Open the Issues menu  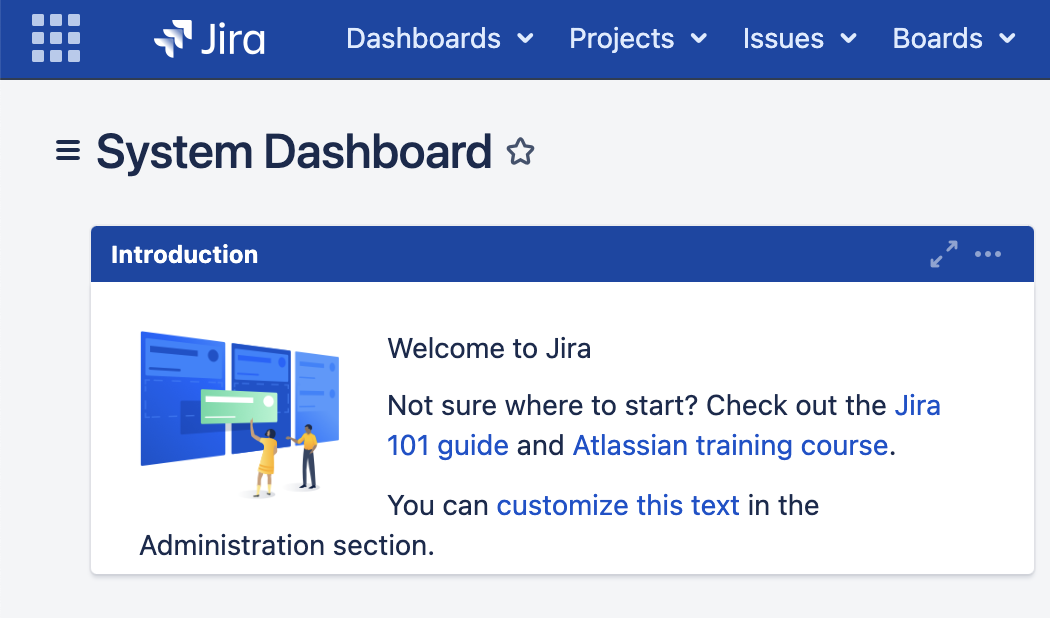[784, 39]
